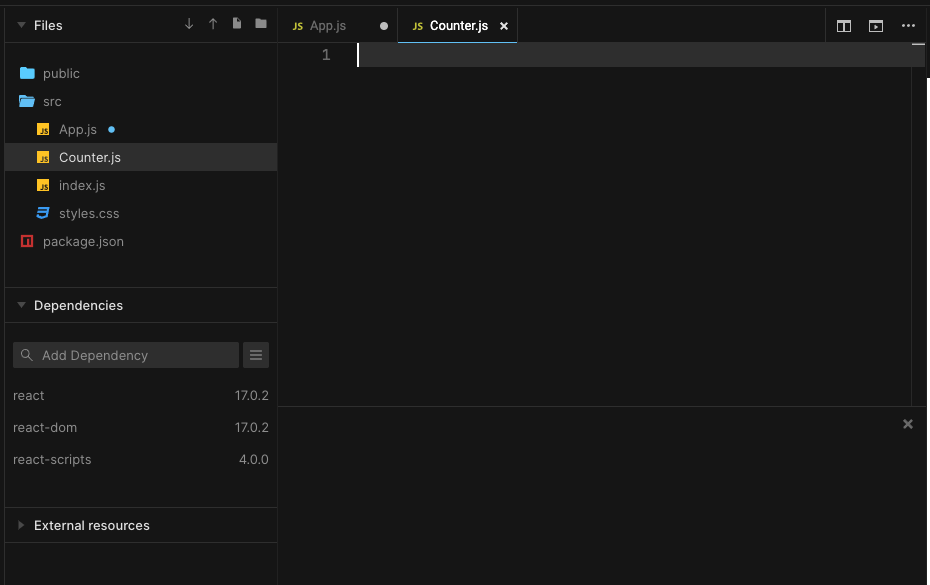Close the console panel with its X button
This screenshot has height=585, width=930.
click(x=907, y=423)
